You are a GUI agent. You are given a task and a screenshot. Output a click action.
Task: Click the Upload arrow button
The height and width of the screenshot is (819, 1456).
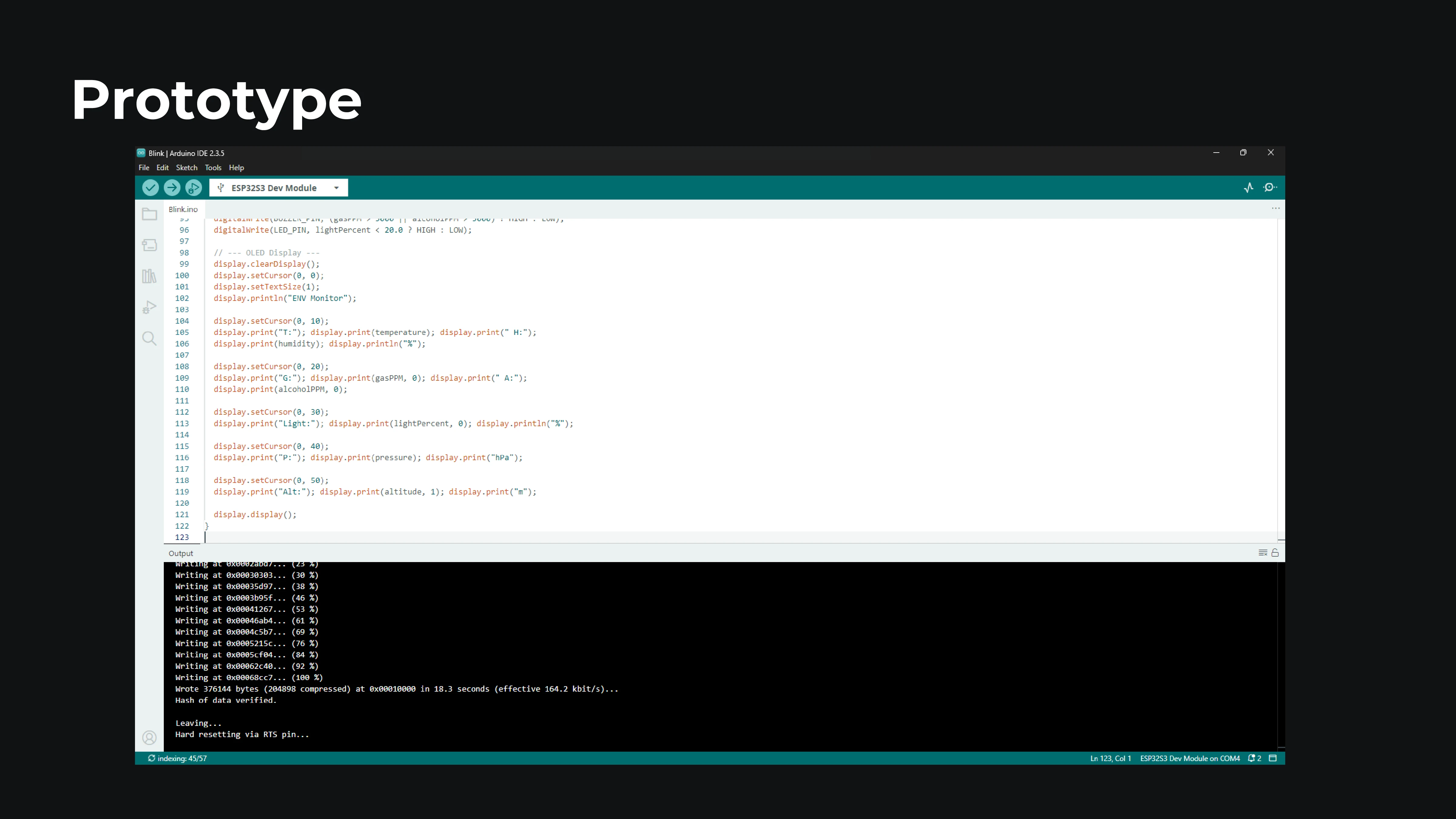click(172, 188)
